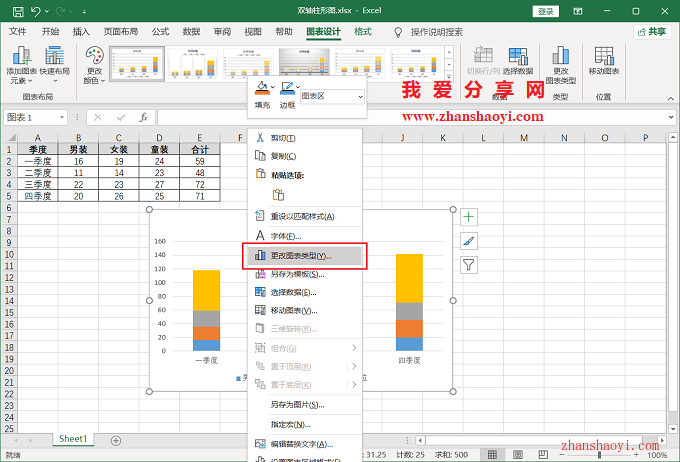Image resolution: width=680 pixels, height=462 pixels.
Task: Open the Formulas tab
Action: 160,32
